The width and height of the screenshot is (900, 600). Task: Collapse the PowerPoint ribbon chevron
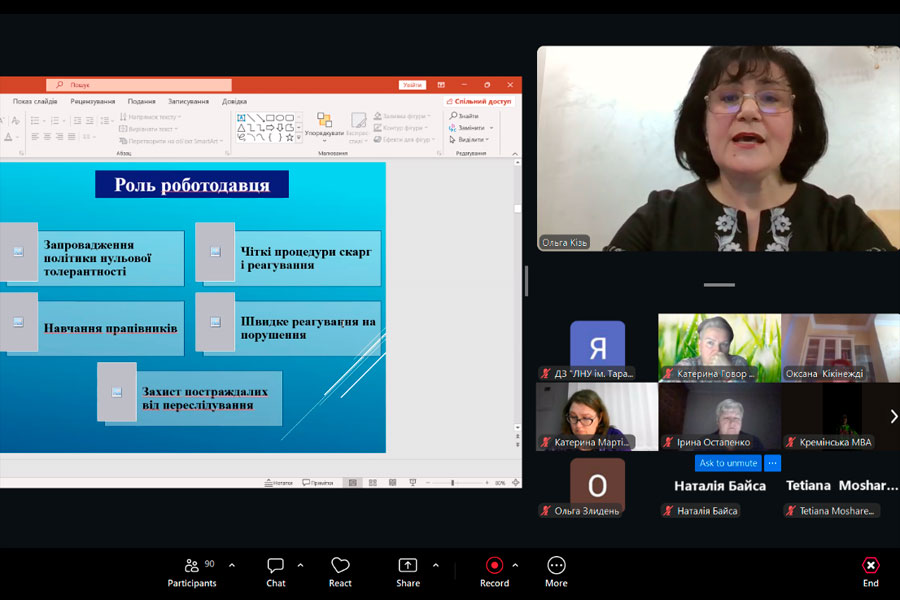point(515,154)
